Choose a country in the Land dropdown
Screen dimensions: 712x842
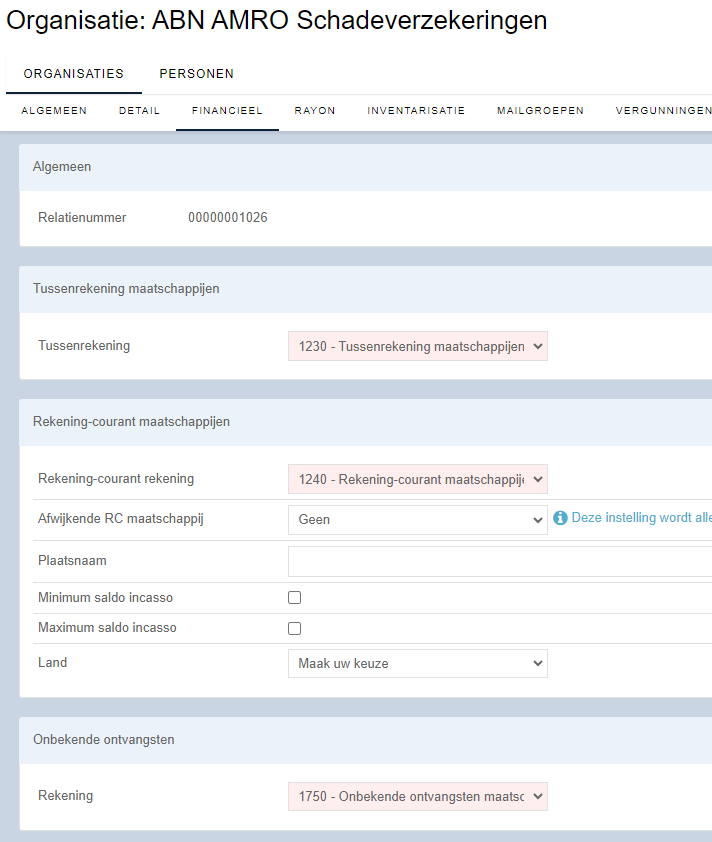[418, 664]
